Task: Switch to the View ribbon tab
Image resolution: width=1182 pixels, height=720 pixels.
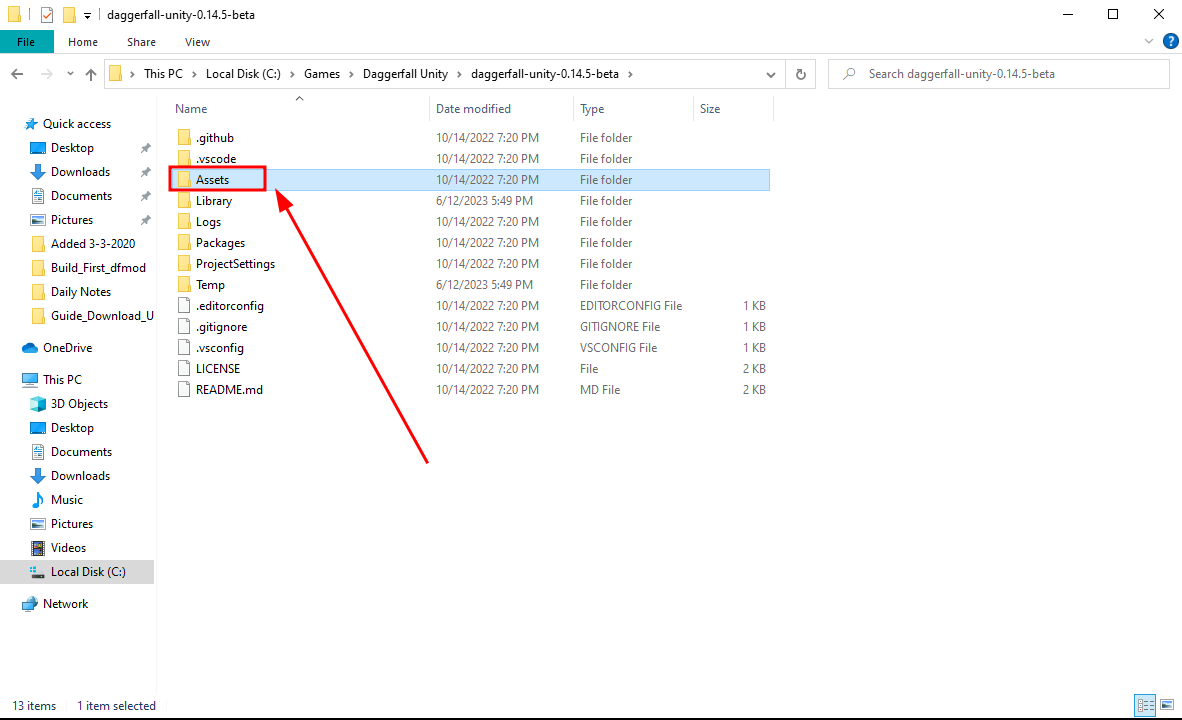Action: (198, 42)
